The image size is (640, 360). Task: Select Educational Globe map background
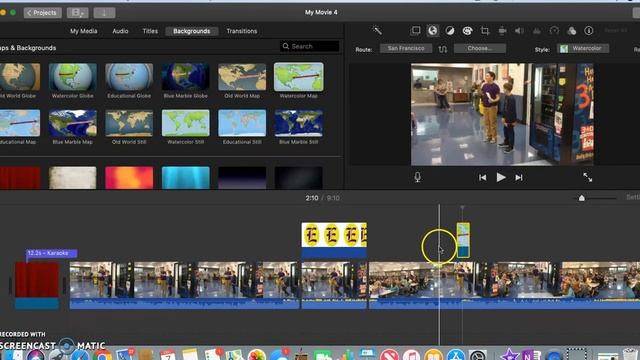[x=129, y=77]
